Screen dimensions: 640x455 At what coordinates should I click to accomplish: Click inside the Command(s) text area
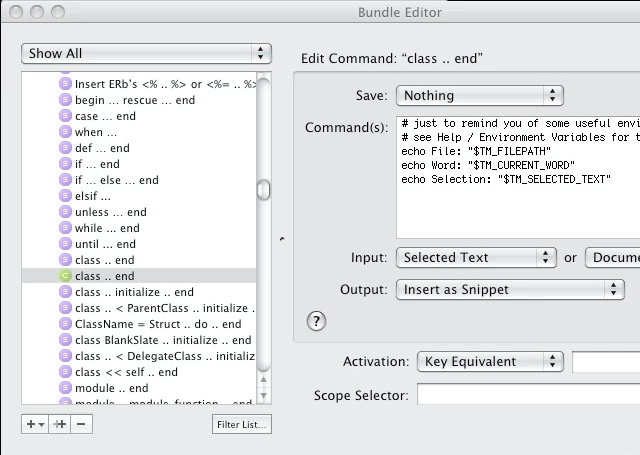point(518,177)
